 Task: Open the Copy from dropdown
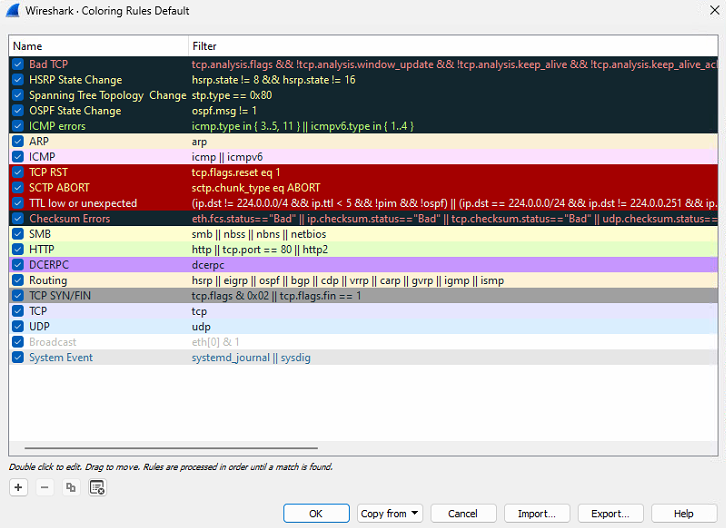tap(390, 513)
